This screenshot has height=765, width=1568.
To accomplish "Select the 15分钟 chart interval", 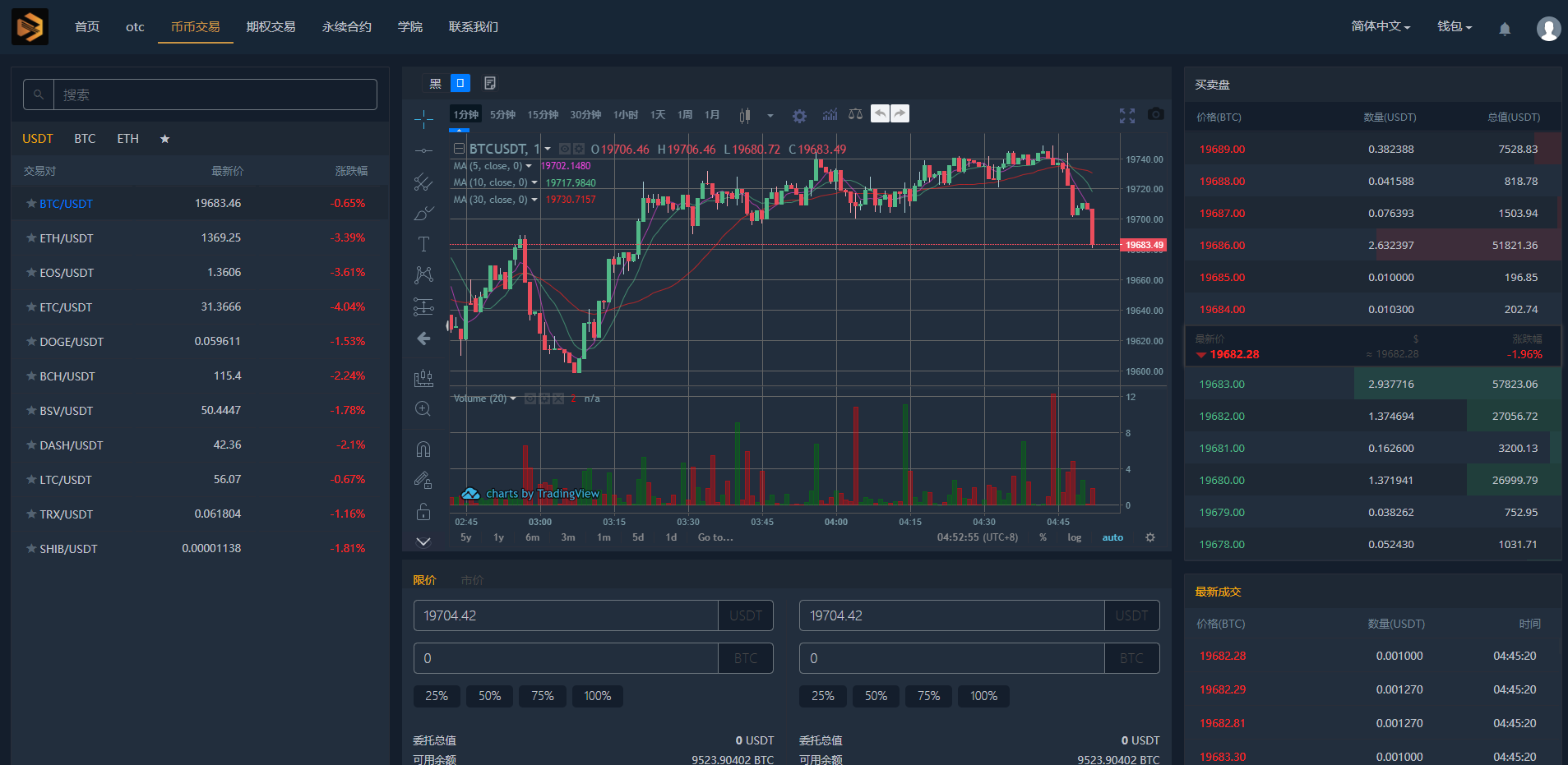I will coord(542,115).
